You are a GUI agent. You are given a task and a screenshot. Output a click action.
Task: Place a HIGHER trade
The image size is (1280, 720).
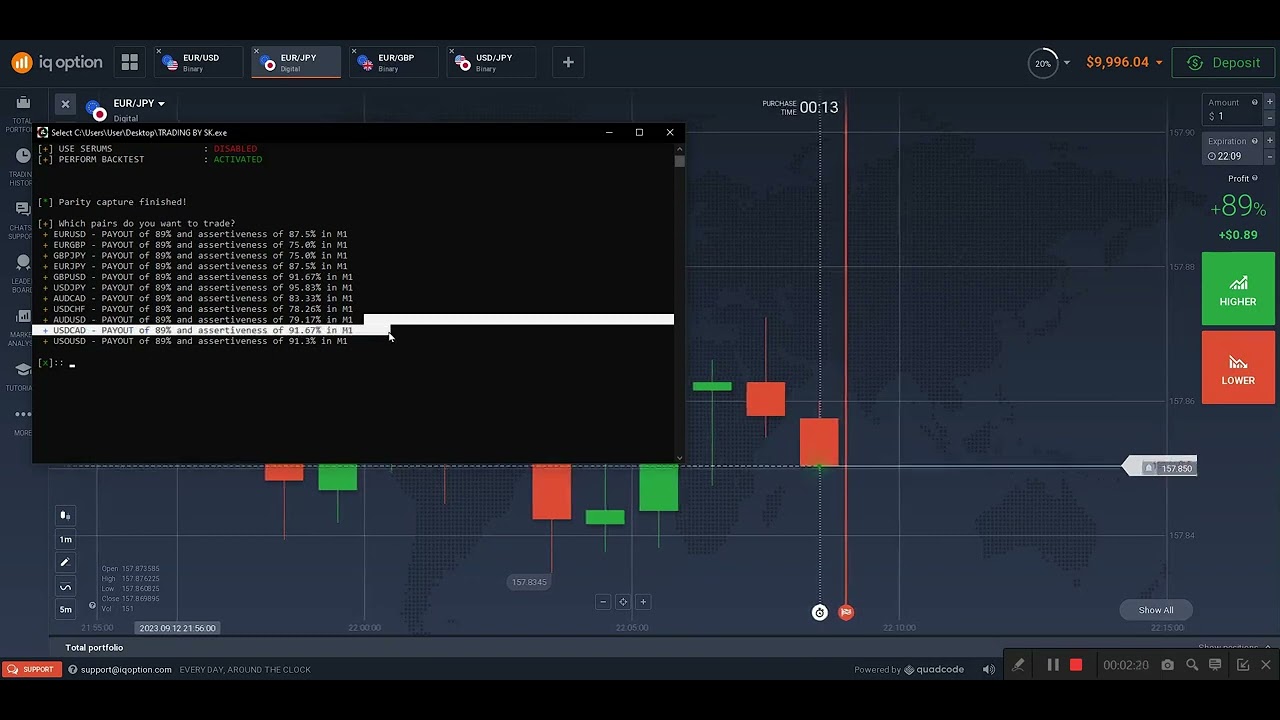1238,289
